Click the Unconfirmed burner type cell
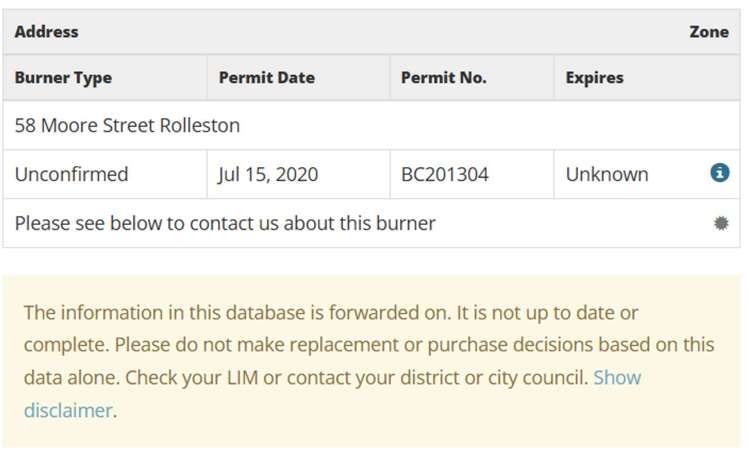The image size is (749, 462). 71,174
